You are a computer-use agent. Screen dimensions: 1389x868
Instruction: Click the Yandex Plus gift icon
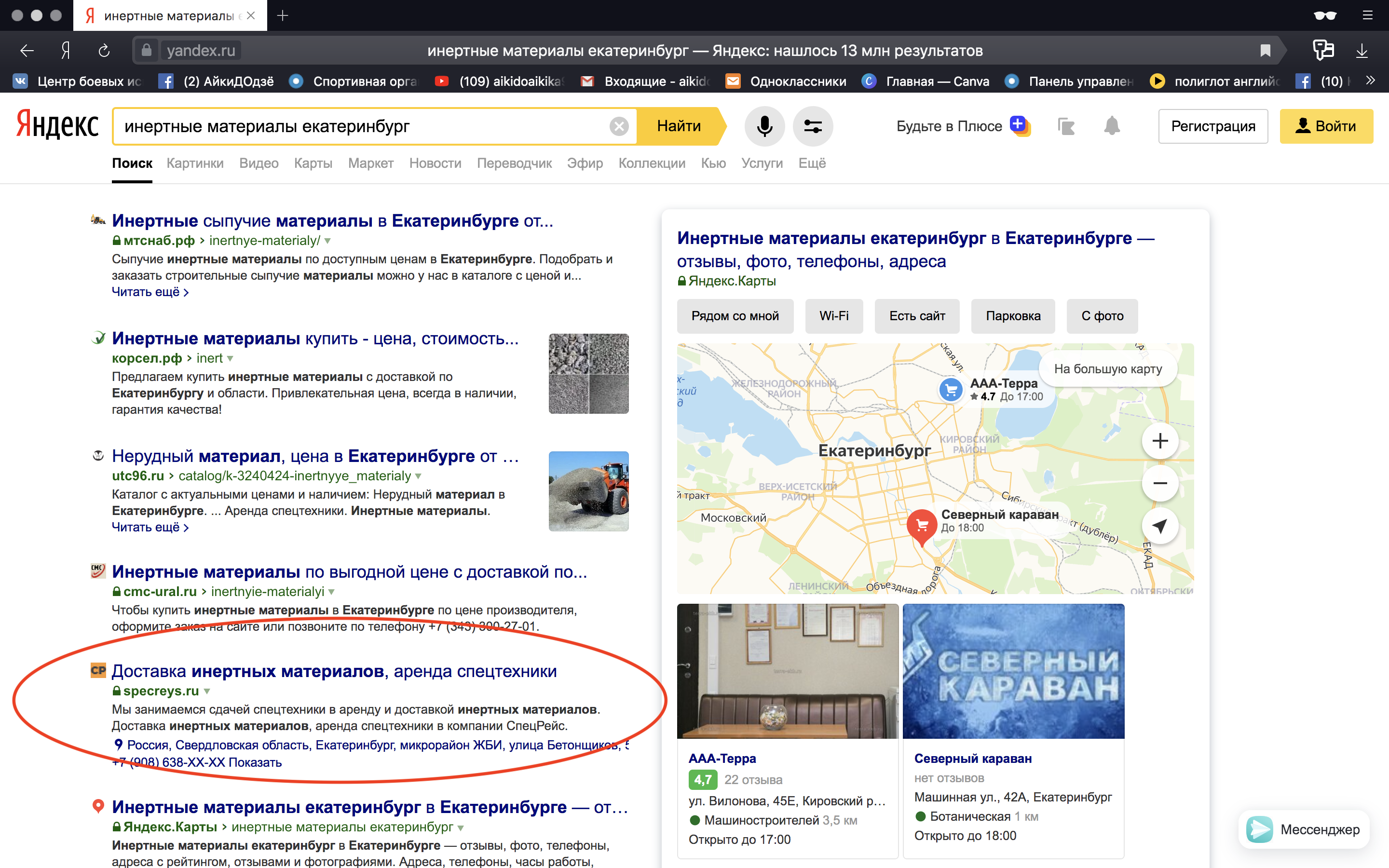point(1020,125)
